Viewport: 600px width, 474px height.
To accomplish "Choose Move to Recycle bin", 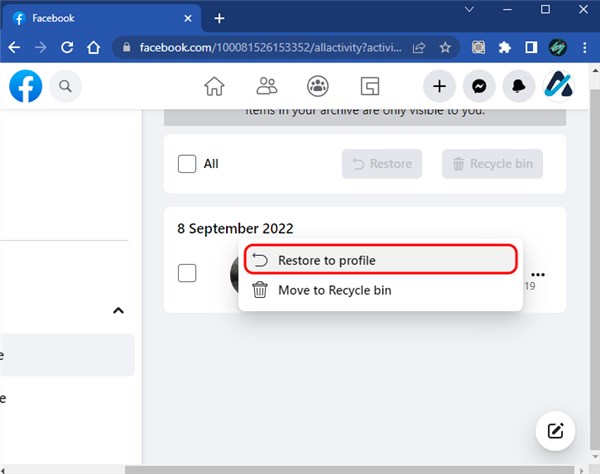I will pos(381,290).
